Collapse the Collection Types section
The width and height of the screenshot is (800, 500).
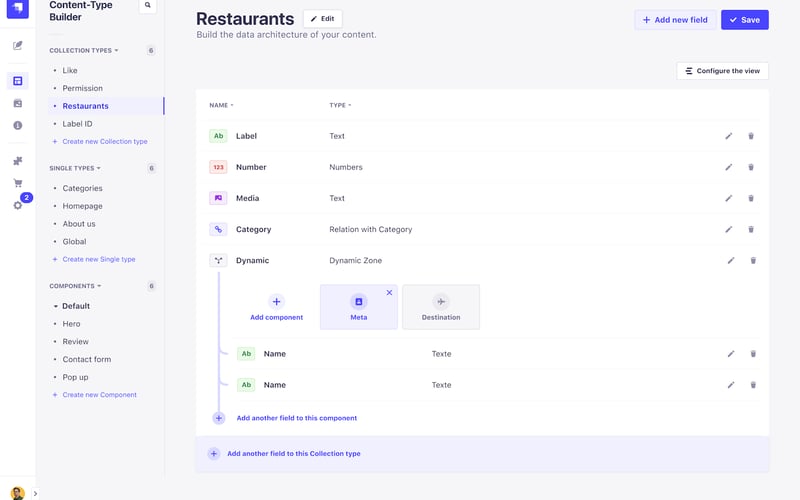click(84, 51)
